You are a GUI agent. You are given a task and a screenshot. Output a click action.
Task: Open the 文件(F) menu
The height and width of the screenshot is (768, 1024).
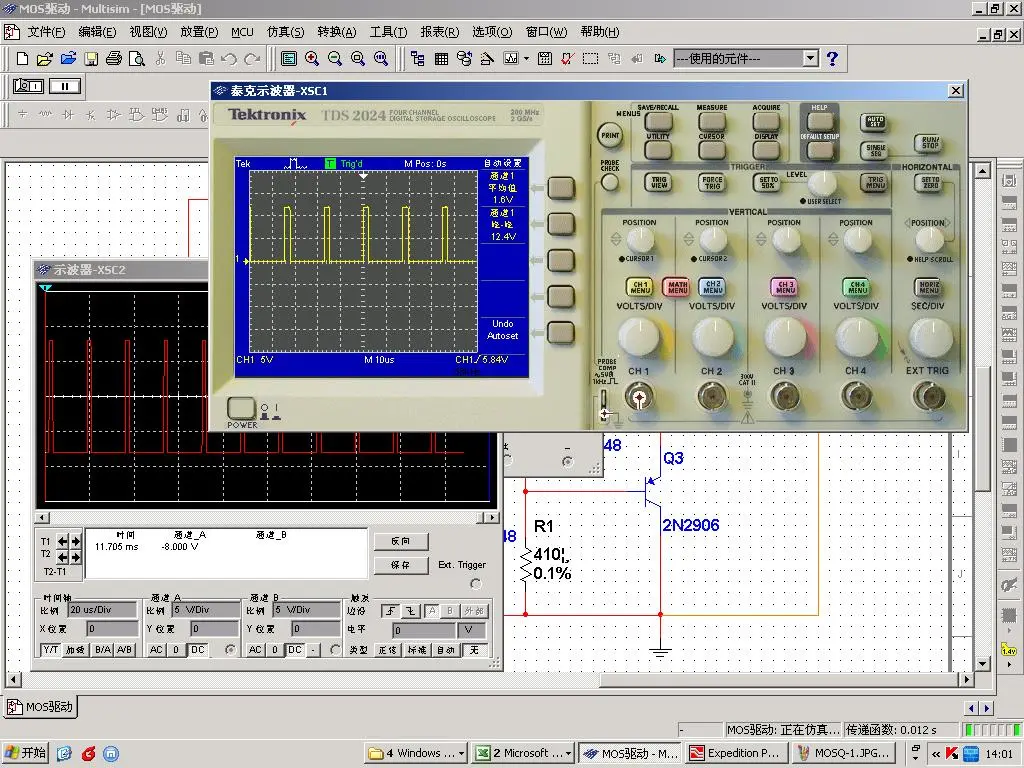(x=46, y=32)
